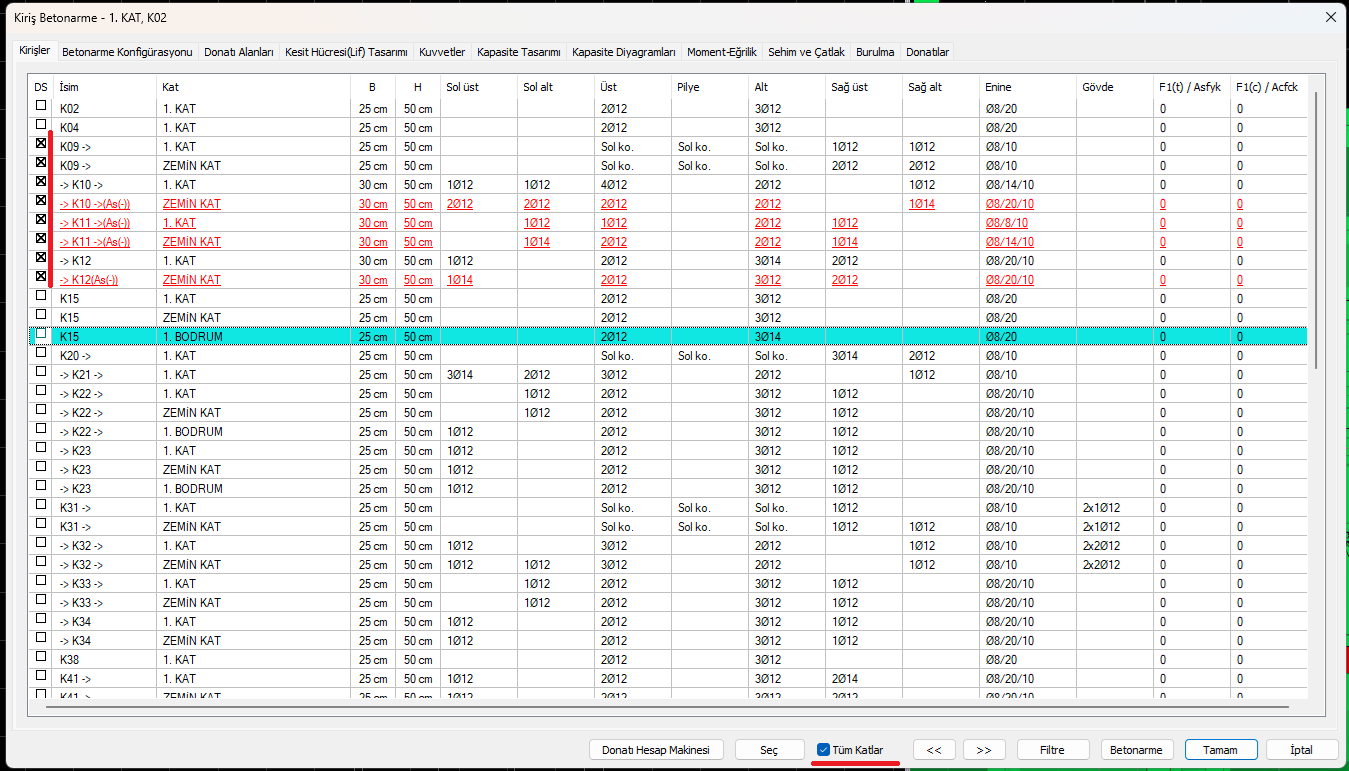Toggle the Tüm Katlar checkbox
This screenshot has width=1349, height=771.
point(823,750)
